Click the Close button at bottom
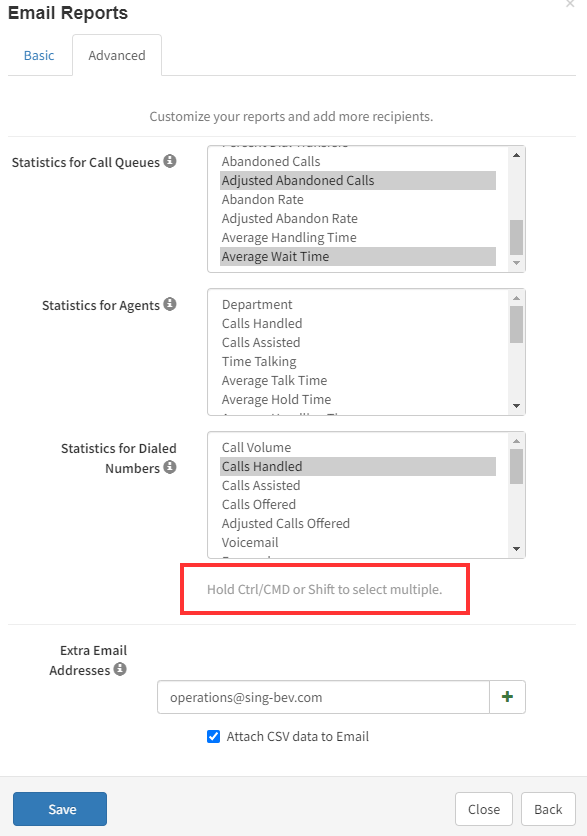Viewport: 587px width, 836px height. coord(484,809)
